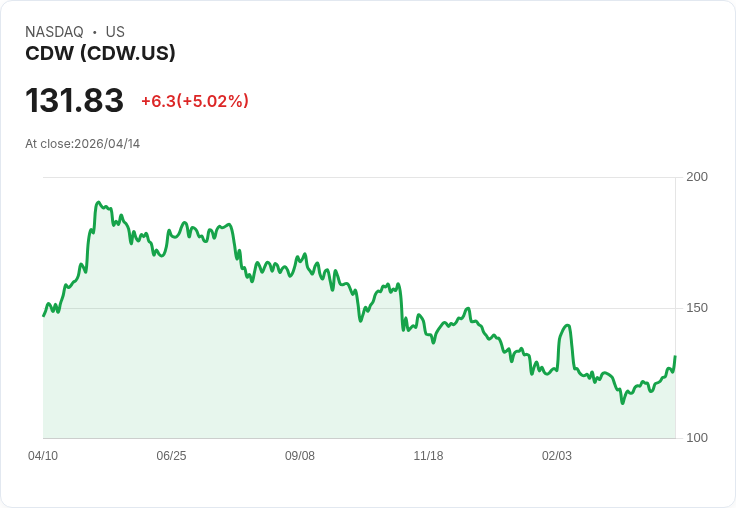The height and width of the screenshot is (508, 736).
Task: Click the starting point of the price line
Action: [x=43, y=316]
